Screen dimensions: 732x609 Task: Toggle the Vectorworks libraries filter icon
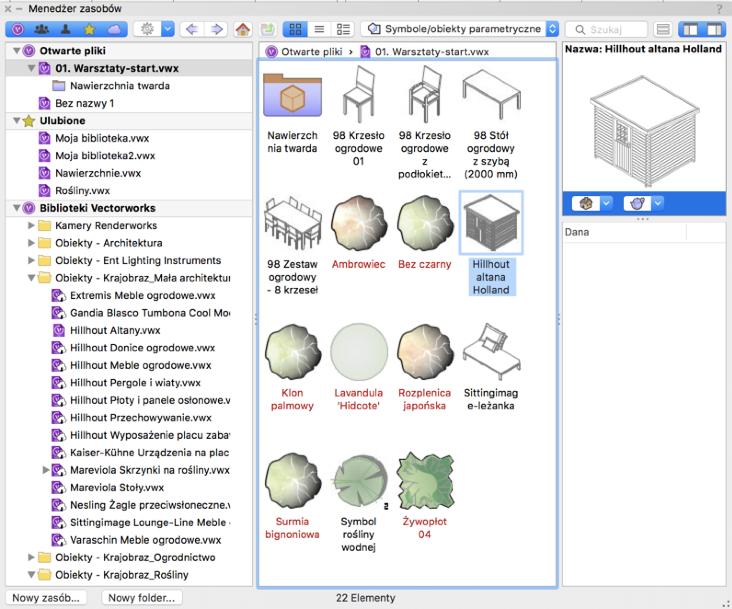[18, 29]
